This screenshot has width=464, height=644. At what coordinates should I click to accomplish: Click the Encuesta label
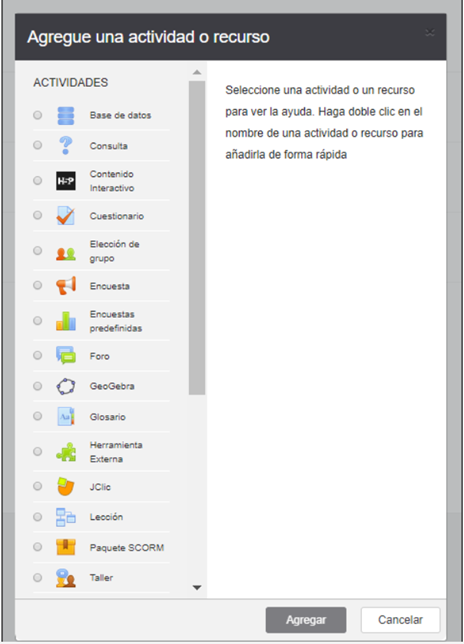110,286
